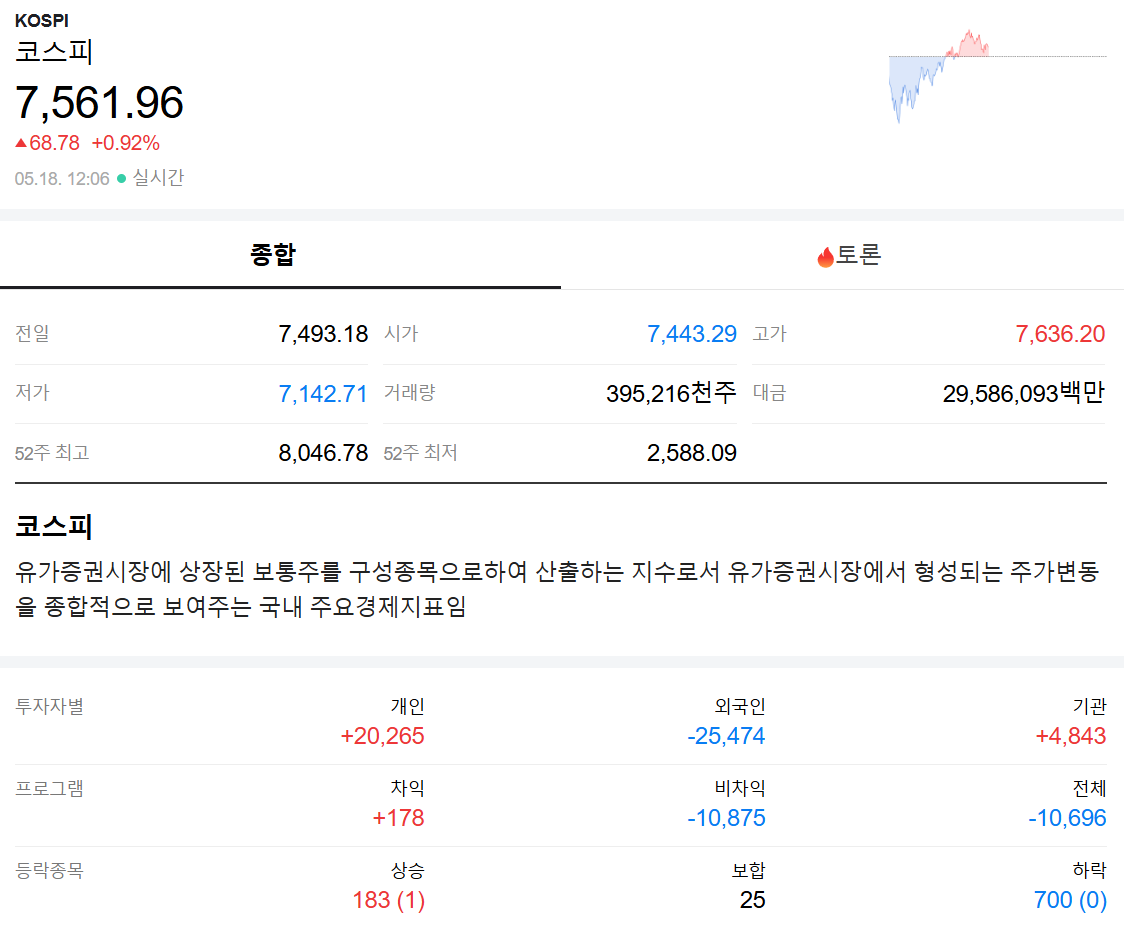
Task: Click the 저가 value 7,142.71
Action: [x=323, y=394]
